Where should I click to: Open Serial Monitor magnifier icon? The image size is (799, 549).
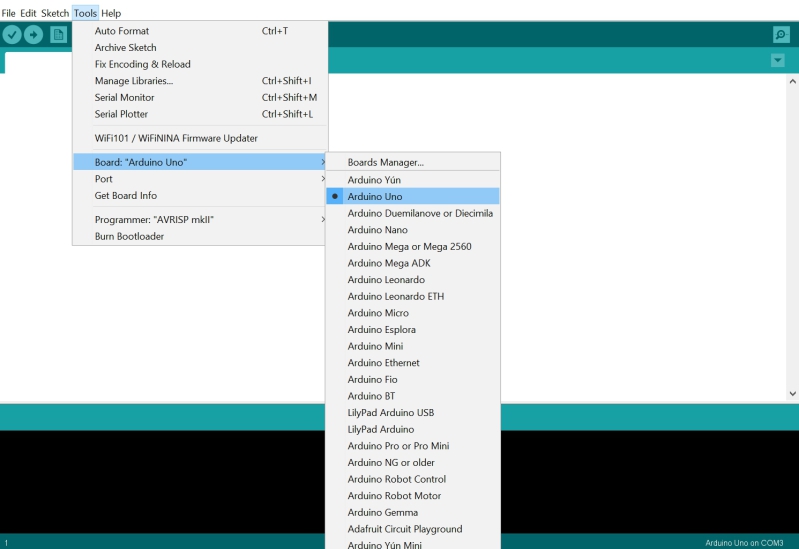(x=781, y=35)
